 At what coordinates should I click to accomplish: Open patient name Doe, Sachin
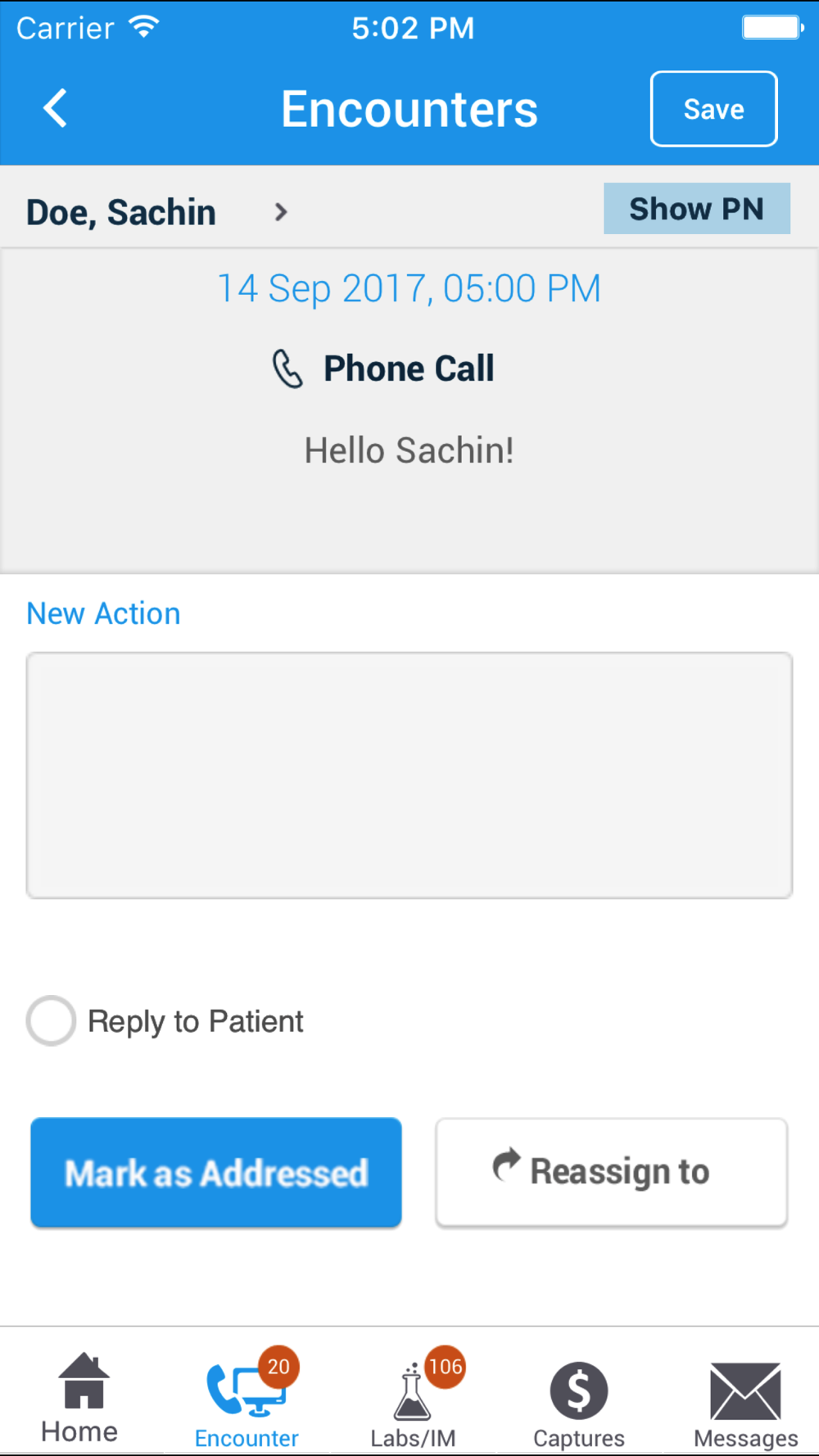coord(121,212)
